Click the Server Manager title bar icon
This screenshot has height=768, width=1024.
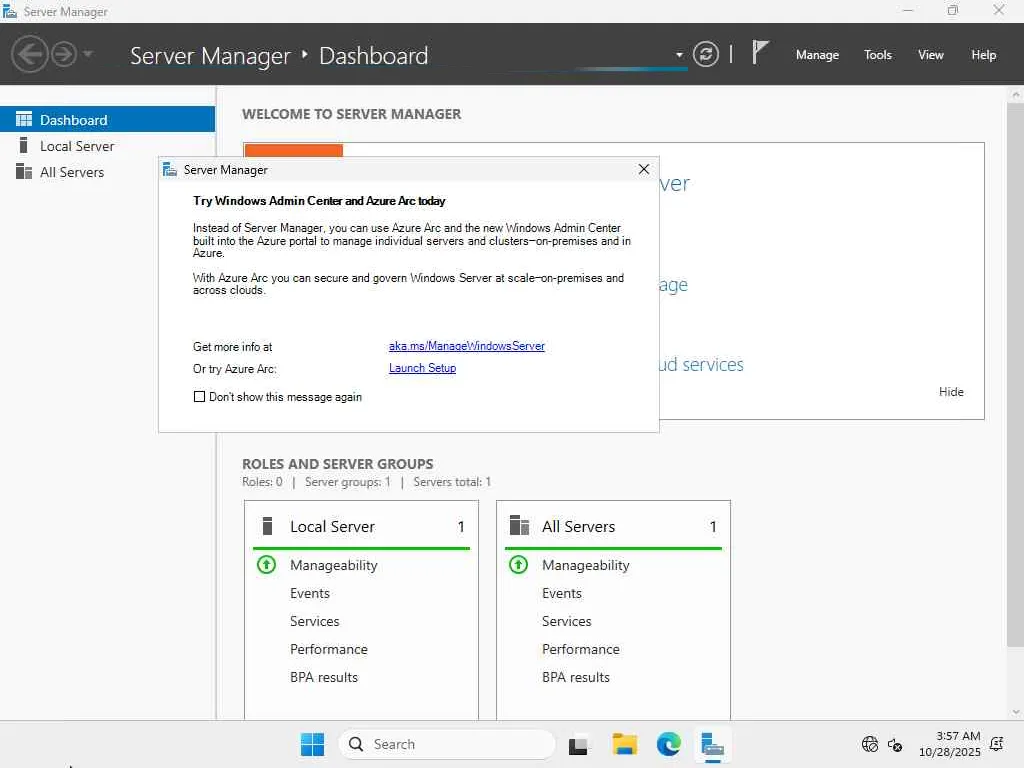click(10, 11)
